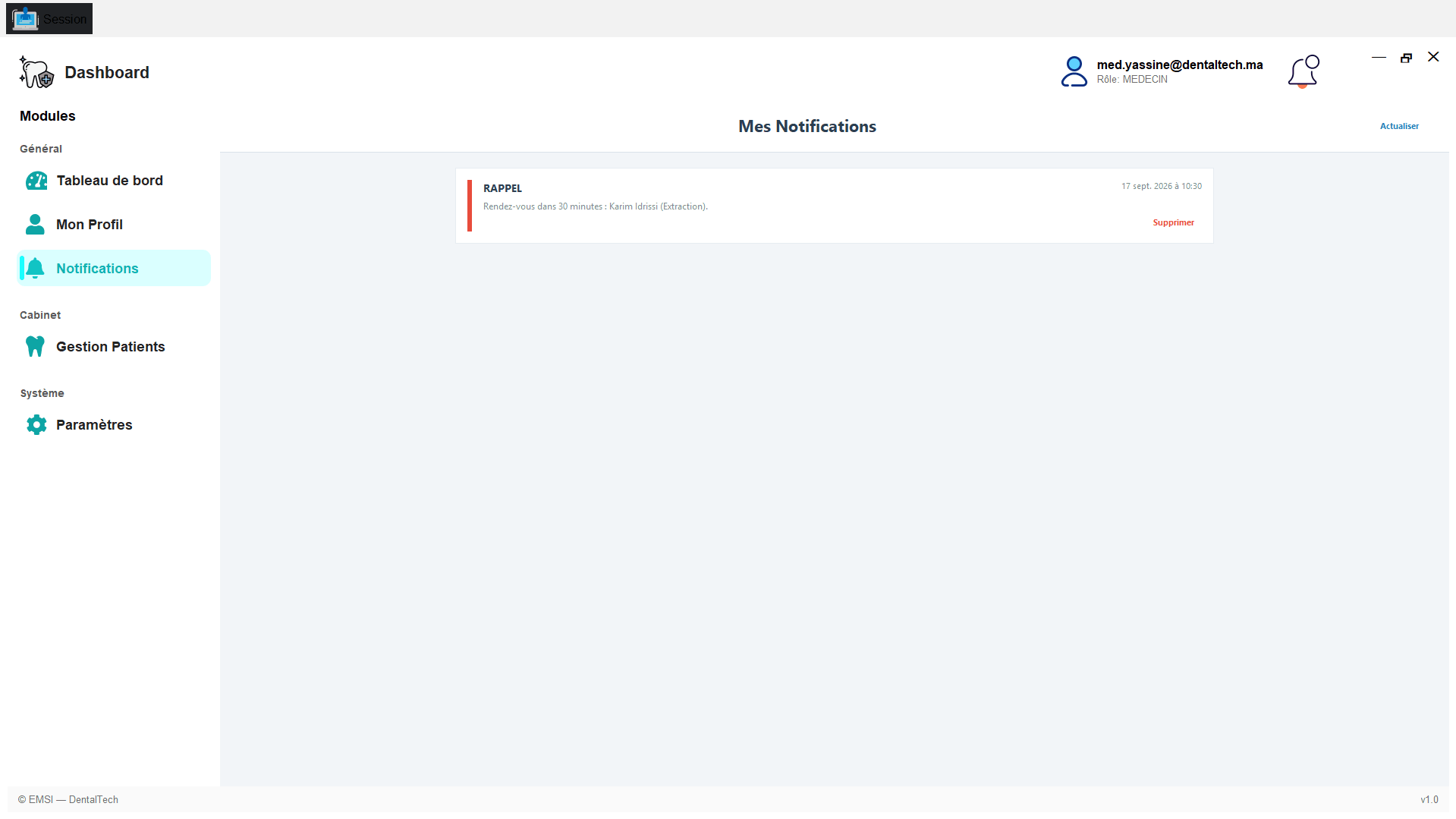The image size is (1456, 819).
Task: Click the Gestion Patients tooth icon
Action: [35, 346]
